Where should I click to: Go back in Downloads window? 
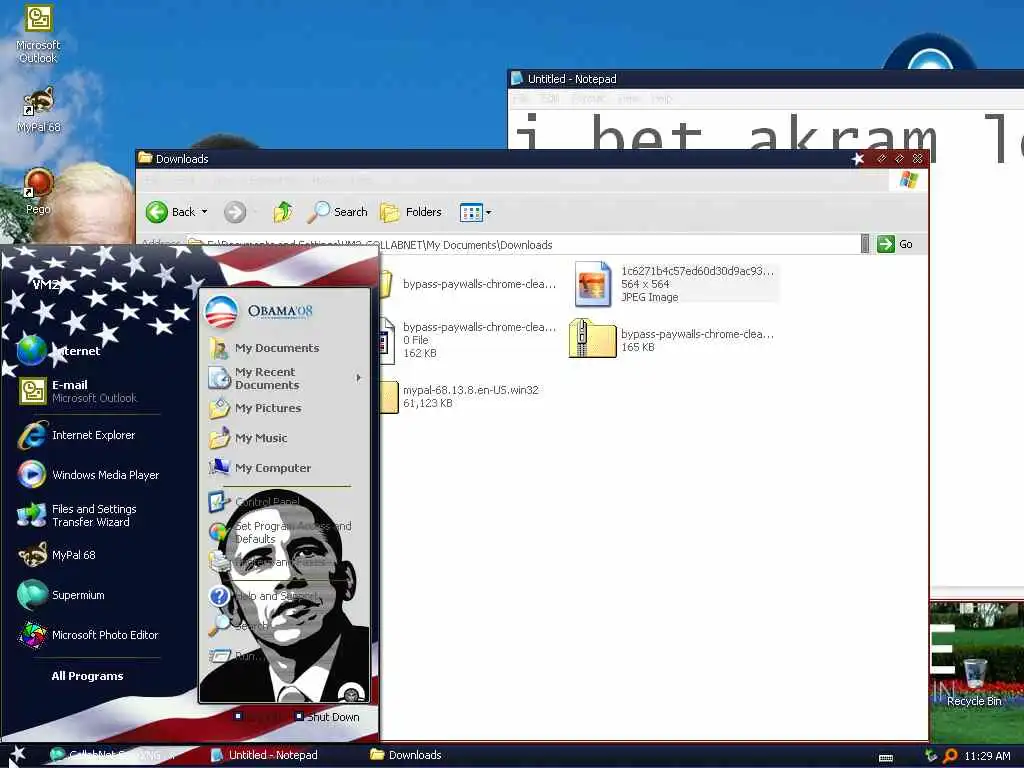tap(169, 212)
